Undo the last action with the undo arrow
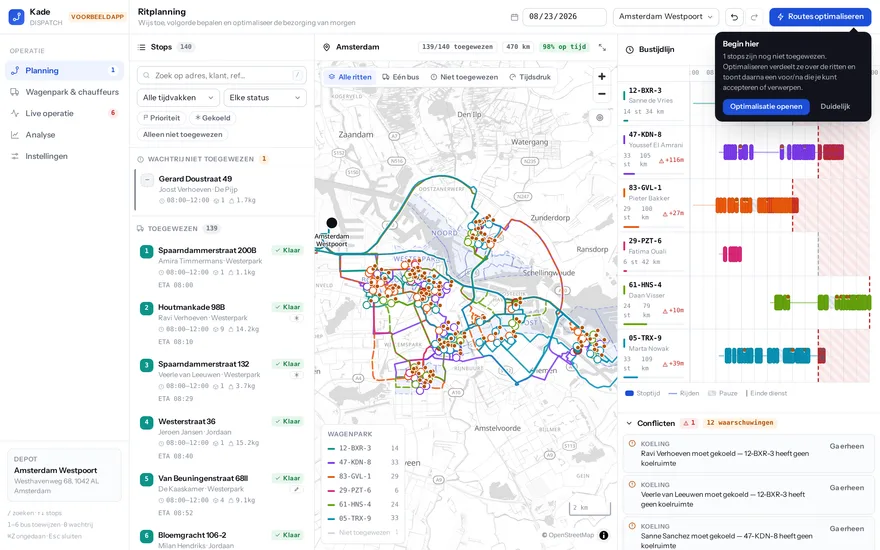 [x=734, y=17]
